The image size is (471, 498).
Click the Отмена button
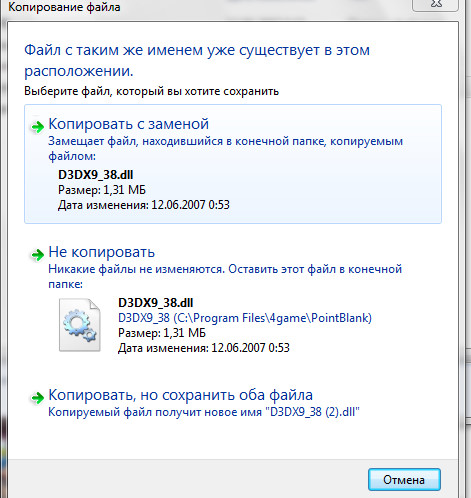(x=404, y=480)
